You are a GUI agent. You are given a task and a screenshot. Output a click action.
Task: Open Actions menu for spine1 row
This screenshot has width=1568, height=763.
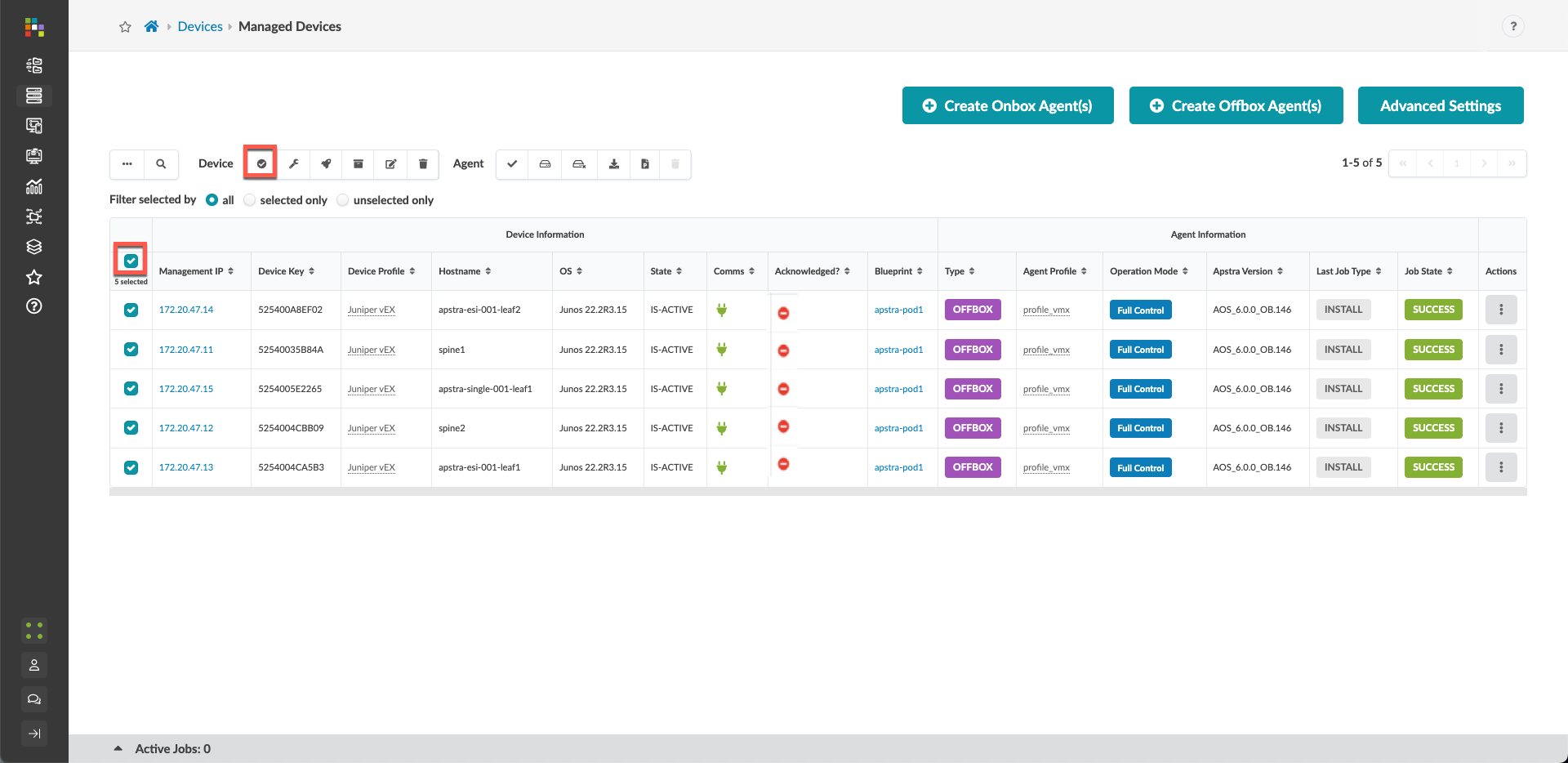click(1501, 350)
